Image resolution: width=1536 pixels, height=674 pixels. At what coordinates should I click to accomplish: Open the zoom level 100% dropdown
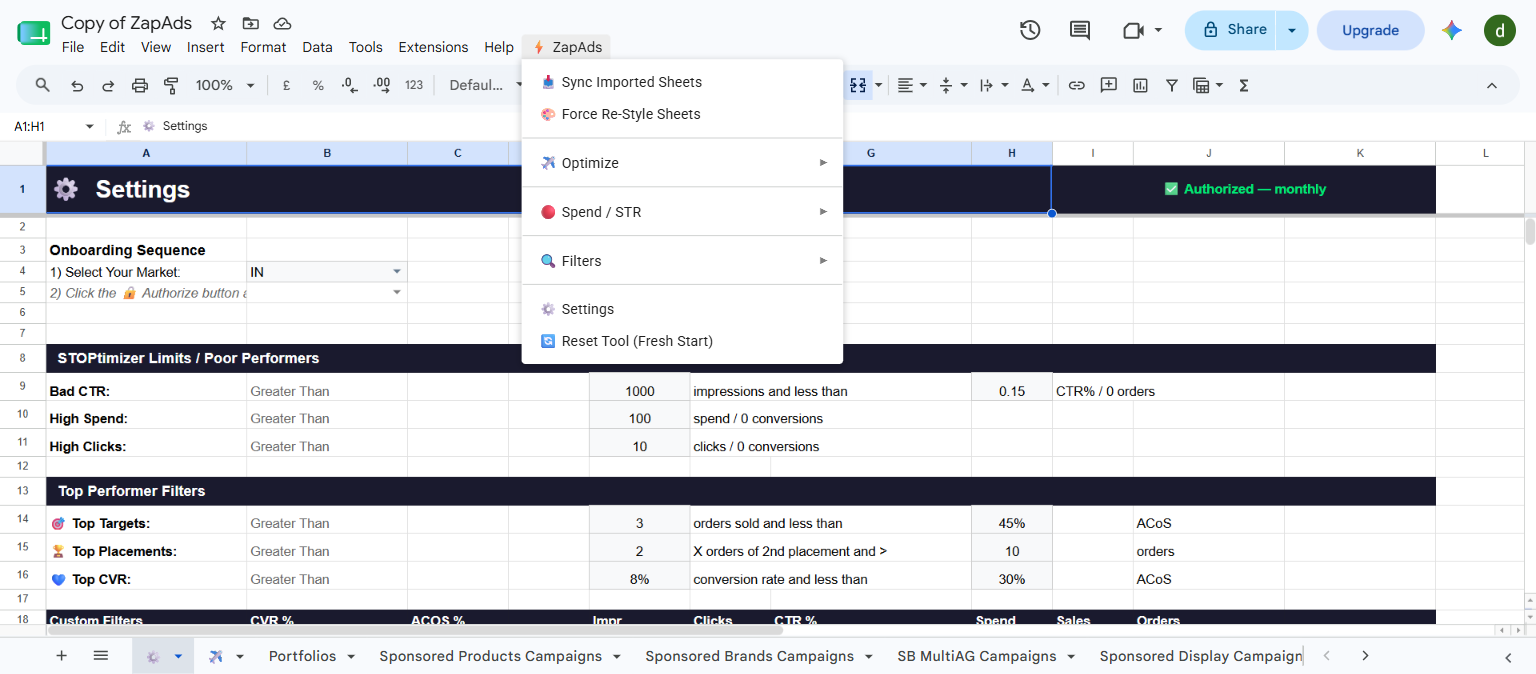[x=224, y=85]
